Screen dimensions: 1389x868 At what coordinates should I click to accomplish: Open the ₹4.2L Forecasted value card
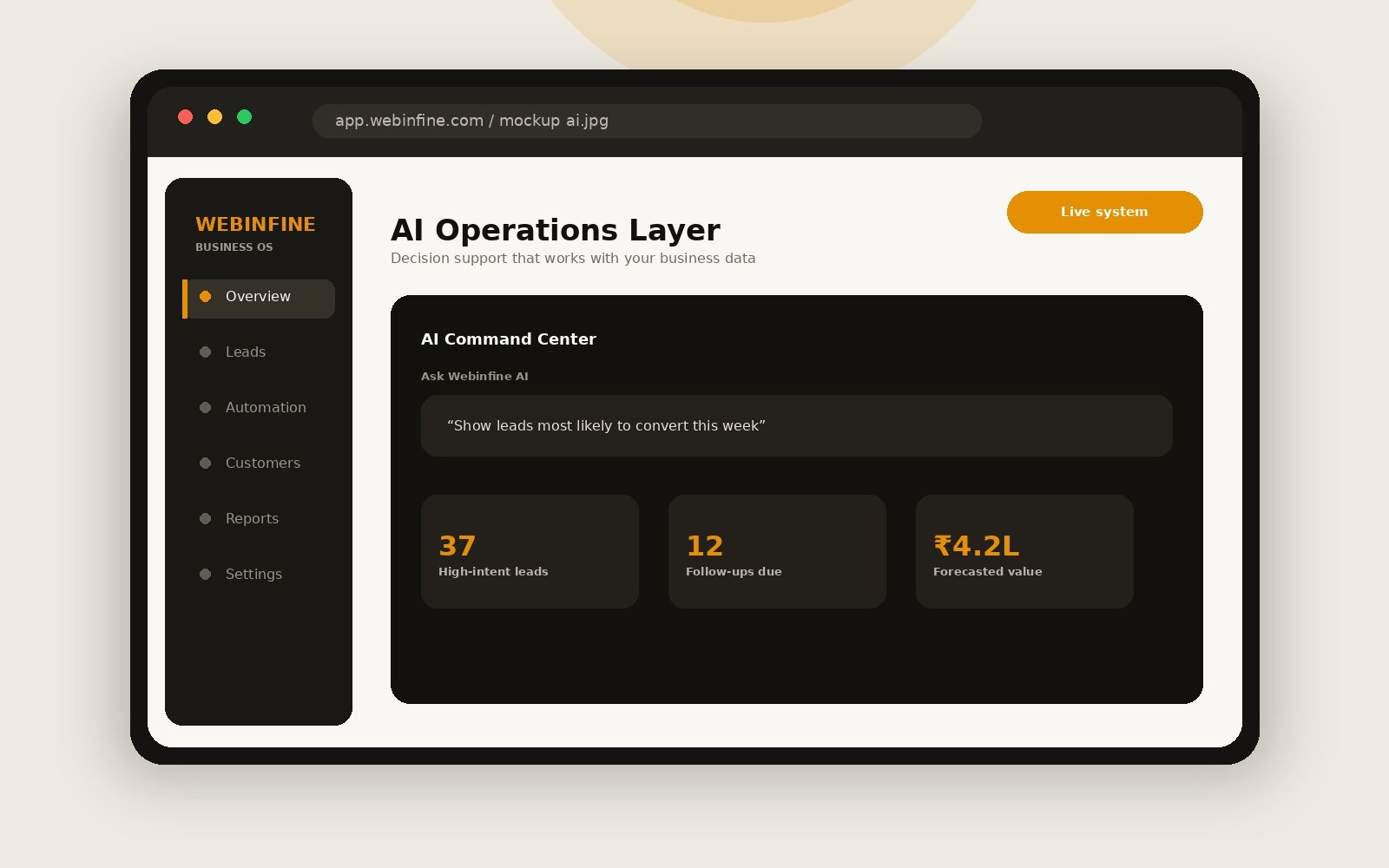pyautogui.click(x=1024, y=552)
